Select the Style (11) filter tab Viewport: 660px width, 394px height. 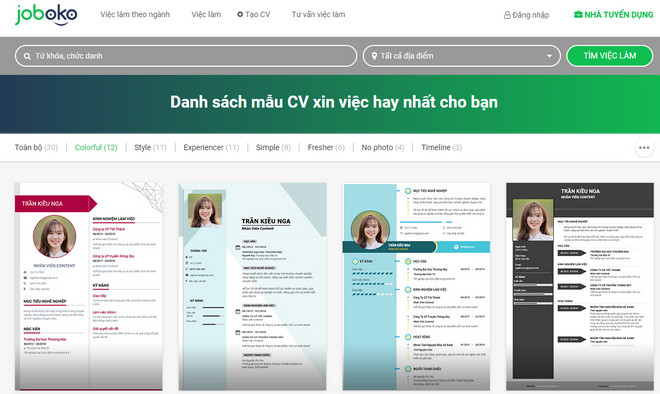click(150, 147)
